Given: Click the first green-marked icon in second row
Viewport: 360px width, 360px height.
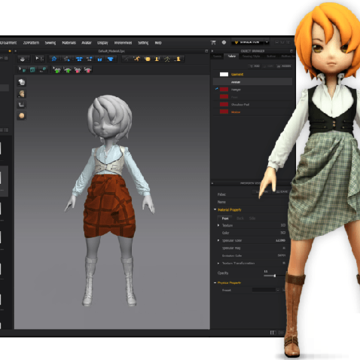Looking at the screenshot, I should coord(57,70).
